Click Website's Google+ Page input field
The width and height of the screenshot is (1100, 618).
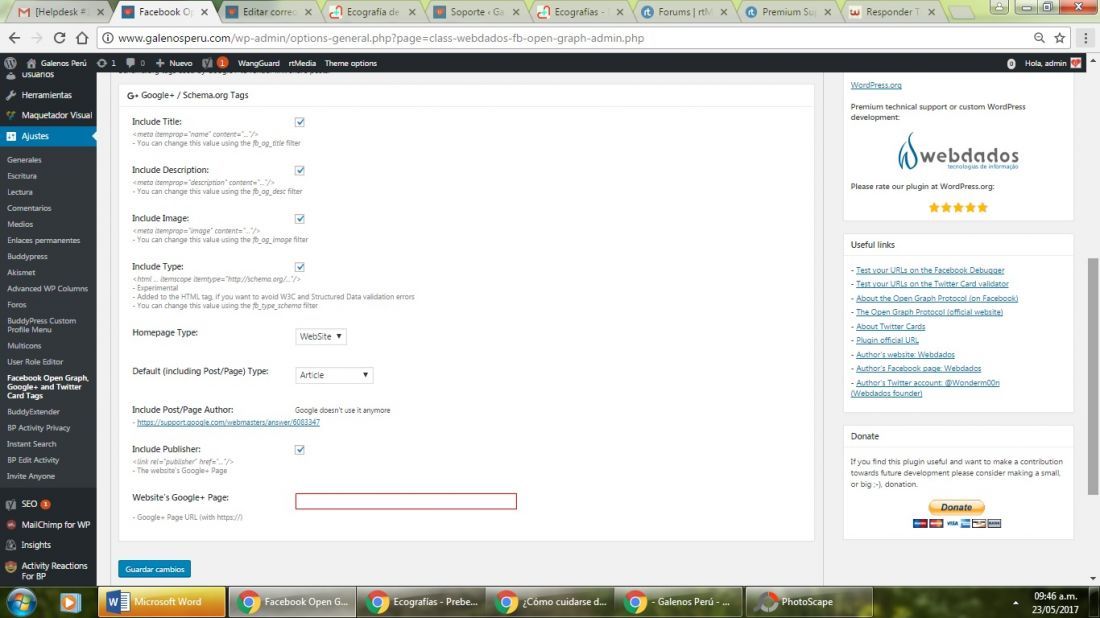[405, 501]
